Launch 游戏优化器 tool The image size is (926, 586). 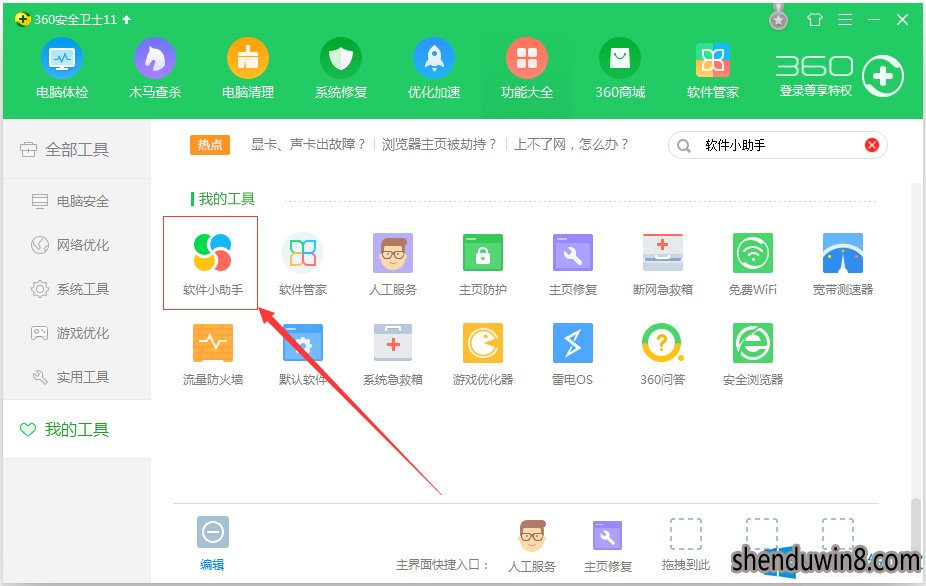[482, 354]
